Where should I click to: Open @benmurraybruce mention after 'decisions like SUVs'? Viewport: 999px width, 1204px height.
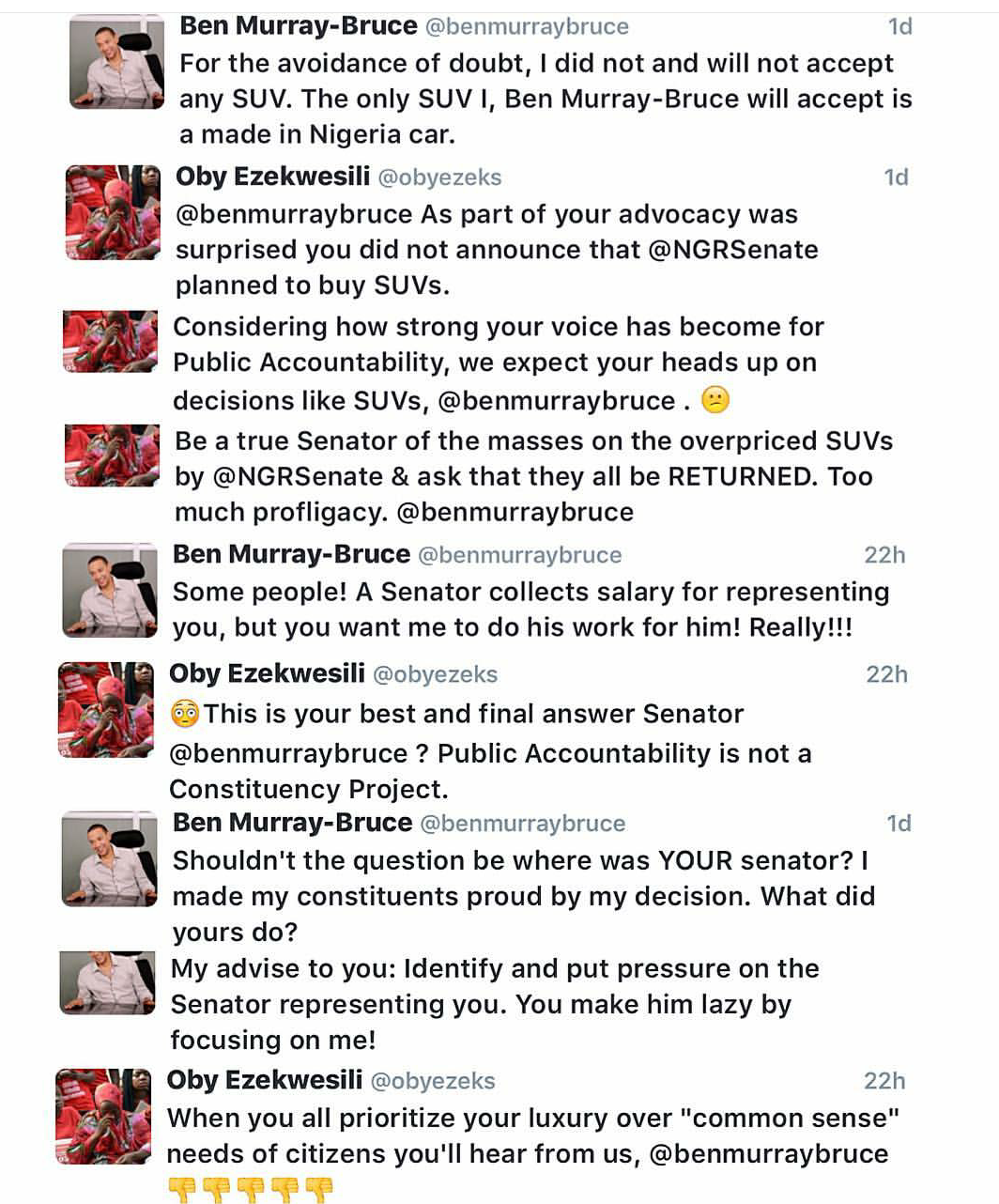coord(556,401)
